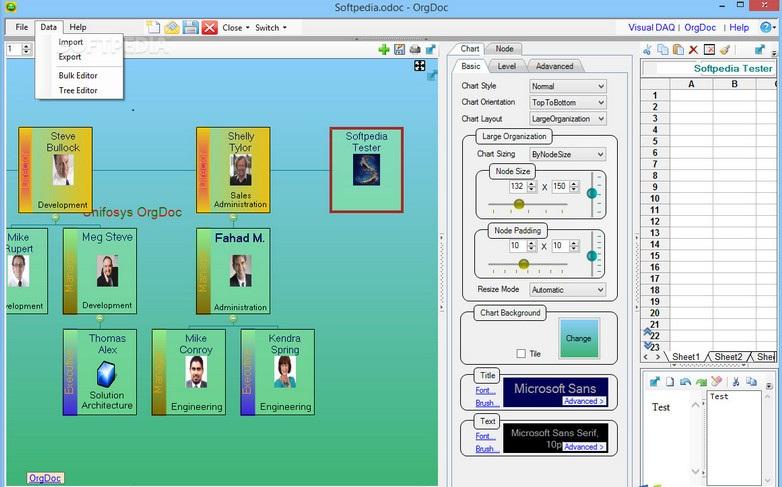Click the printer icon above the chart
The width and height of the screenshot is (782, 487).
coord(414,49)
